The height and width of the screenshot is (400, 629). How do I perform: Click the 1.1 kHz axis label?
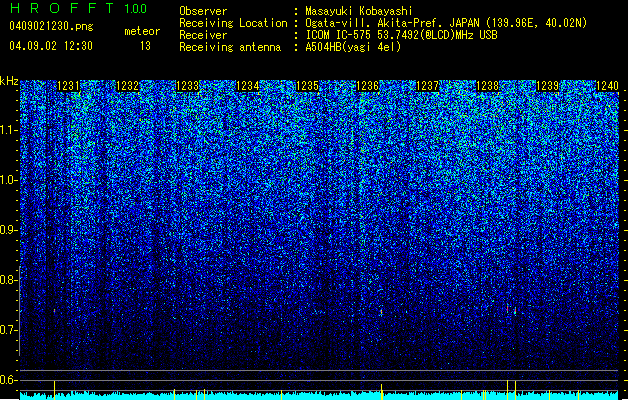click(9, 130)
